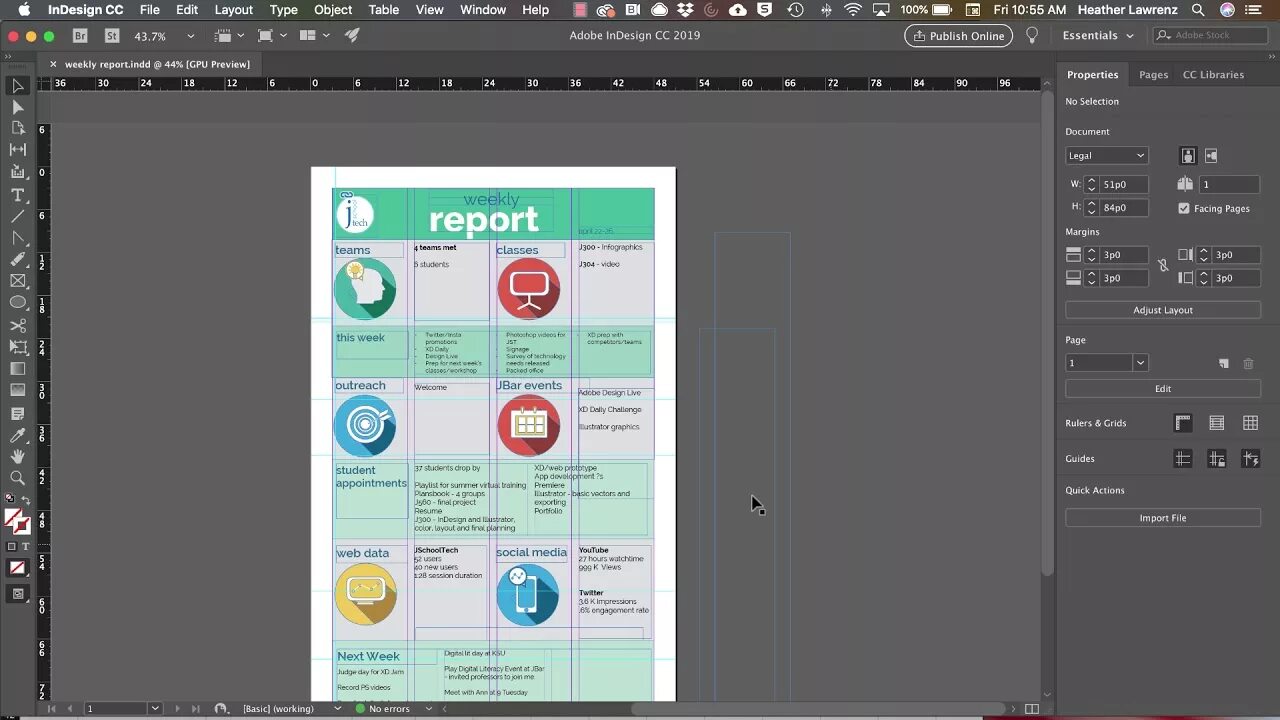Select the Zoom tool
Image resolution: width=1280 pixels, height=720 pixels.
17,478
